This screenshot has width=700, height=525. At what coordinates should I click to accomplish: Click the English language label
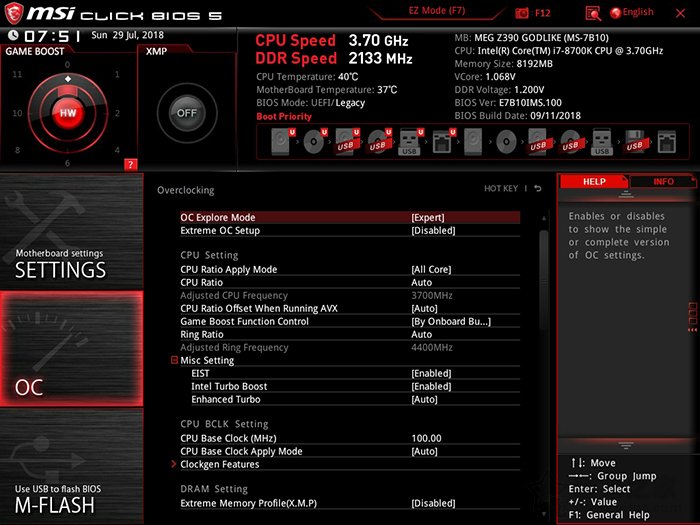click(638, 12)
